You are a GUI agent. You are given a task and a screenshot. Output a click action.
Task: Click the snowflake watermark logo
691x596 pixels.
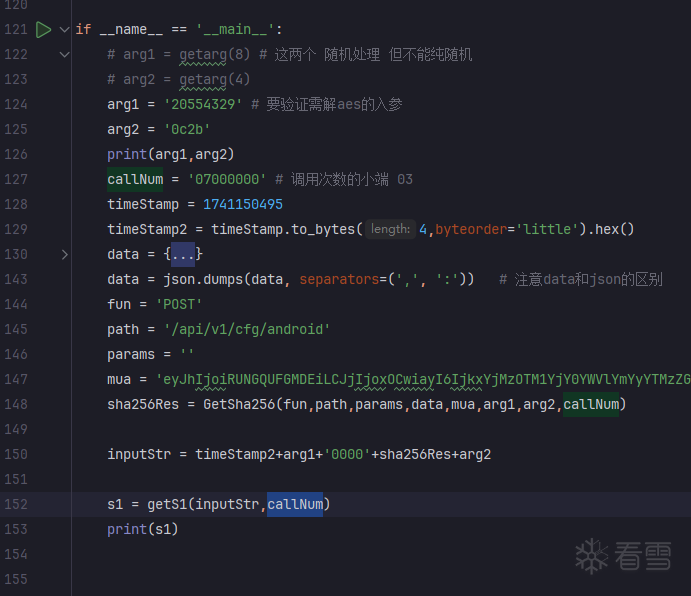(592, 556)
